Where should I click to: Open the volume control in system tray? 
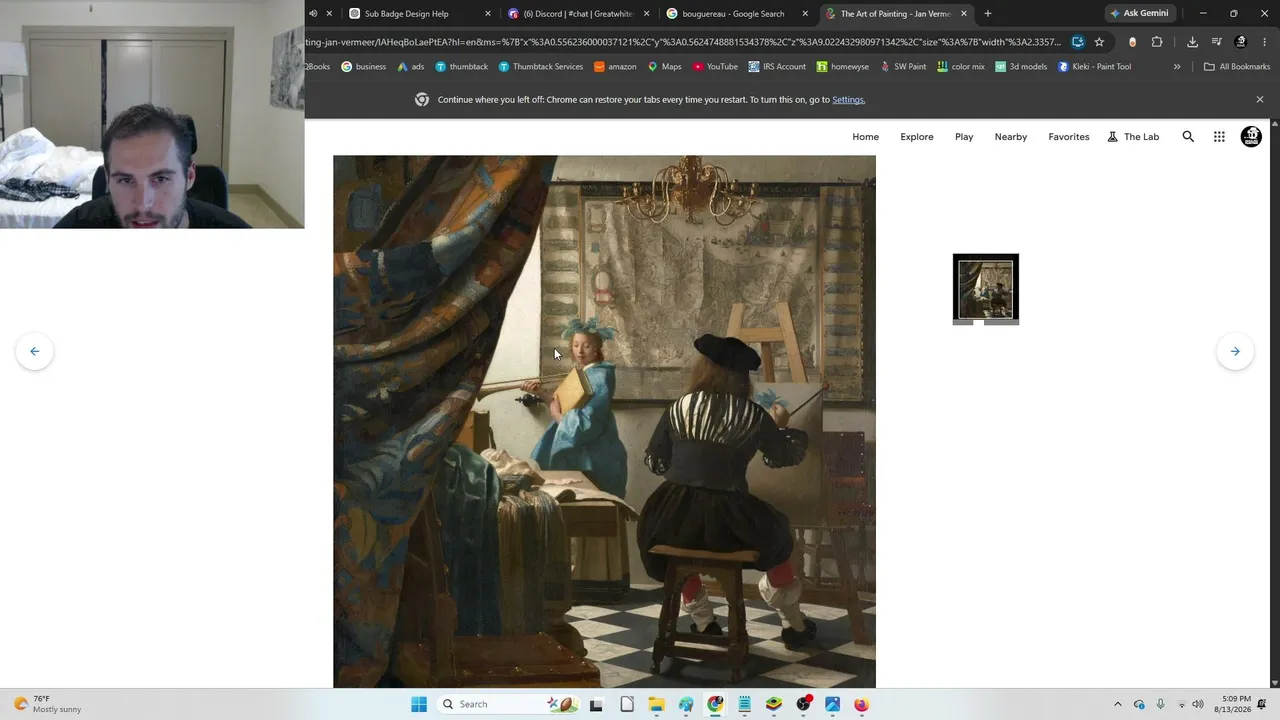1198,704
